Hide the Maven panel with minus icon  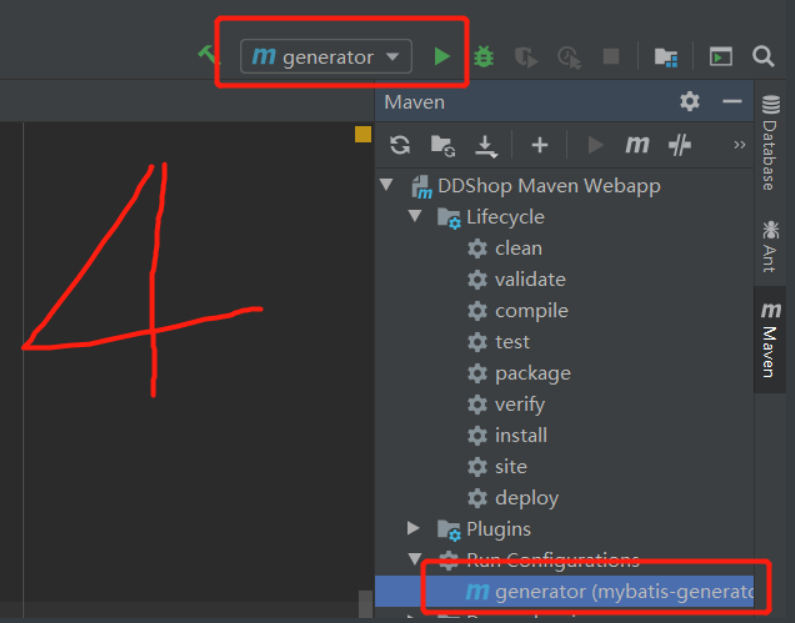732,101
